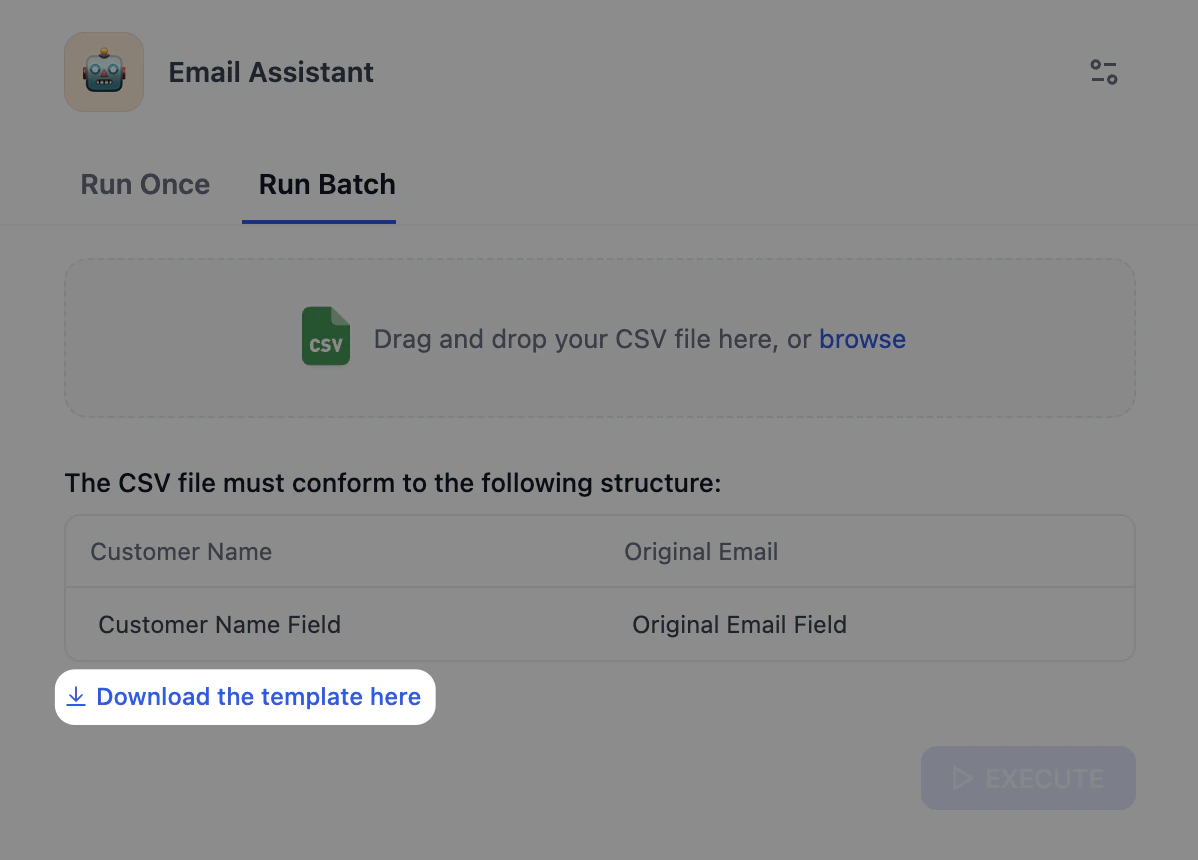Switch to the Run Once tab
Image resolution: width=1198 pixels, height=860 pixels.
point(145,185)
